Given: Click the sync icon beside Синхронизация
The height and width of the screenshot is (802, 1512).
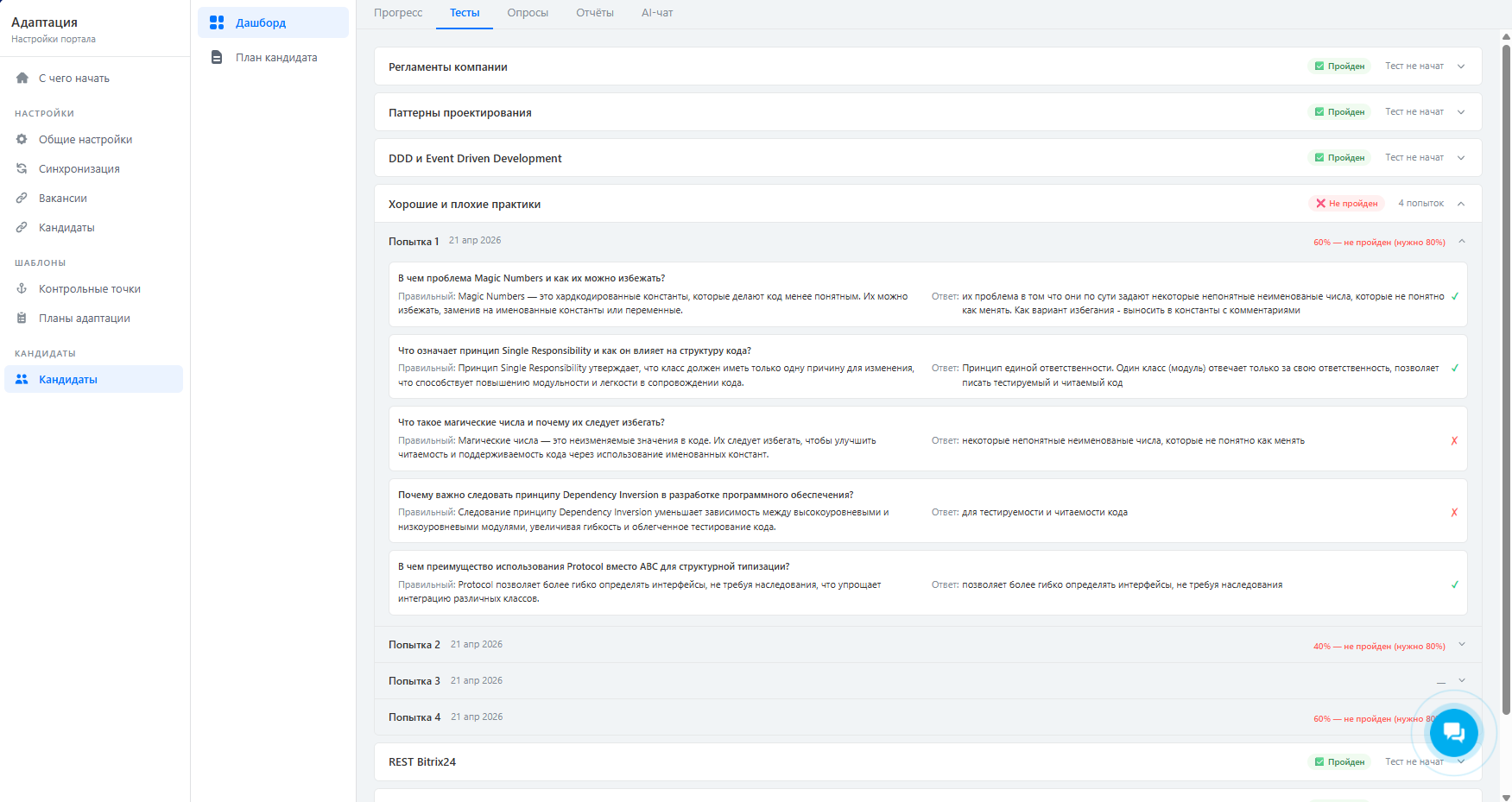Looking at the screenshot, I should [22, 169].
